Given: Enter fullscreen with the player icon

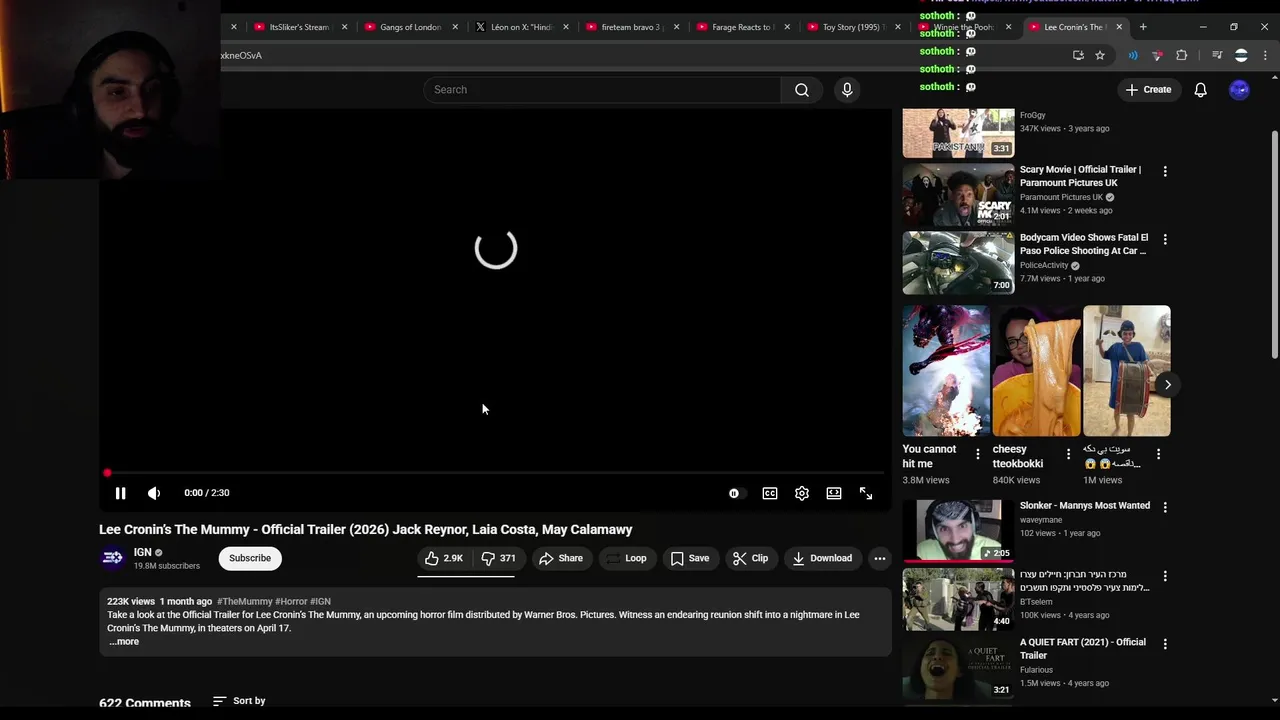Looking at the screenshot, I should point(866,493).
